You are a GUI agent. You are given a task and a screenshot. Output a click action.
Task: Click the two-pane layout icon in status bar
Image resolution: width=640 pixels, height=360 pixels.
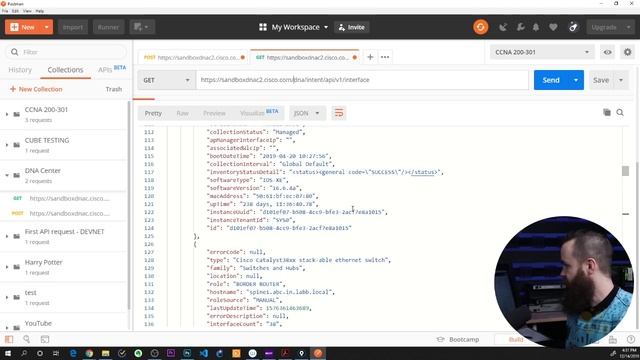[613, 340]
